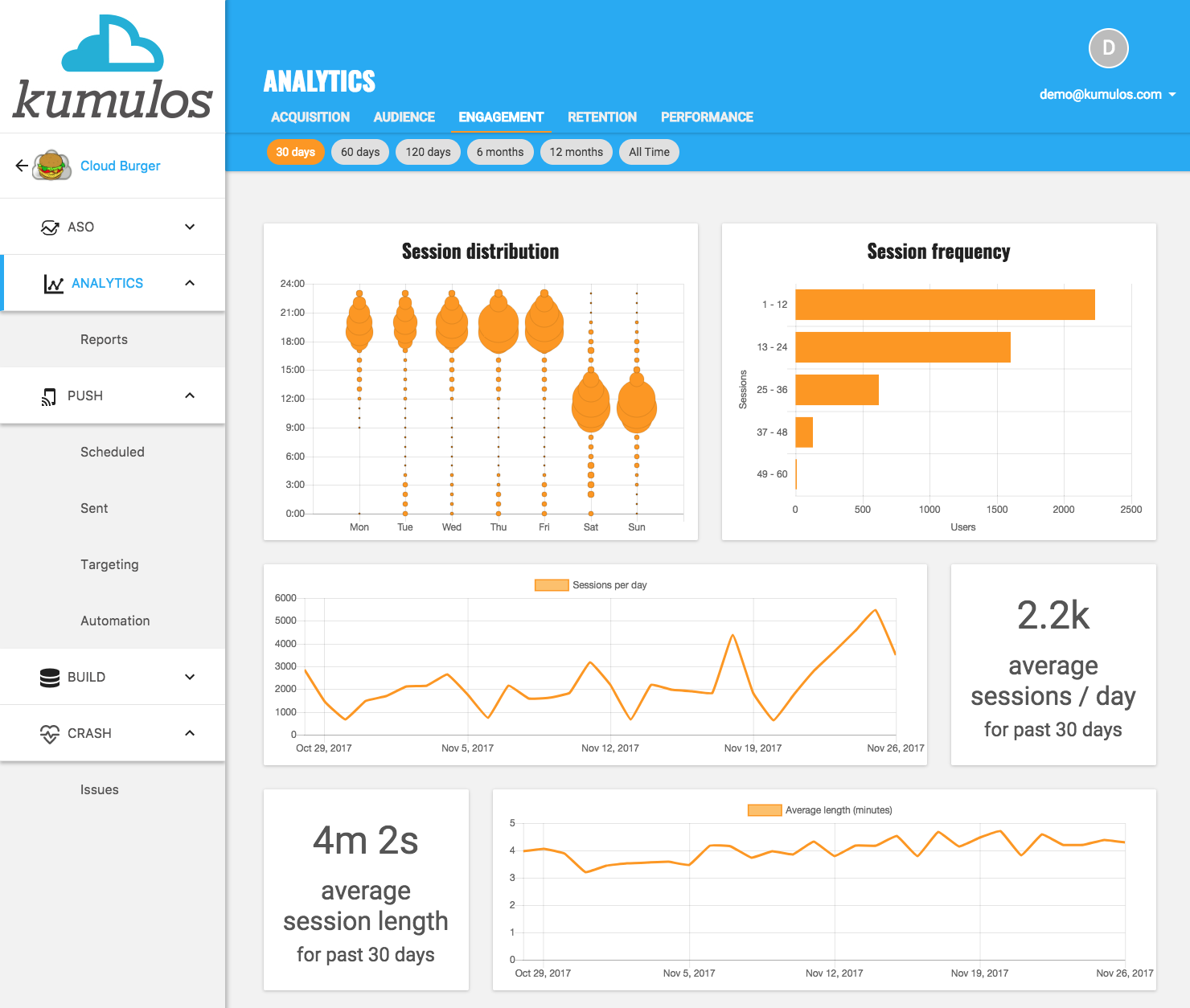Expand the Build section chevron
Image resolution: width=1190 pixels, height=1008 pixels.
click(190, 677)
